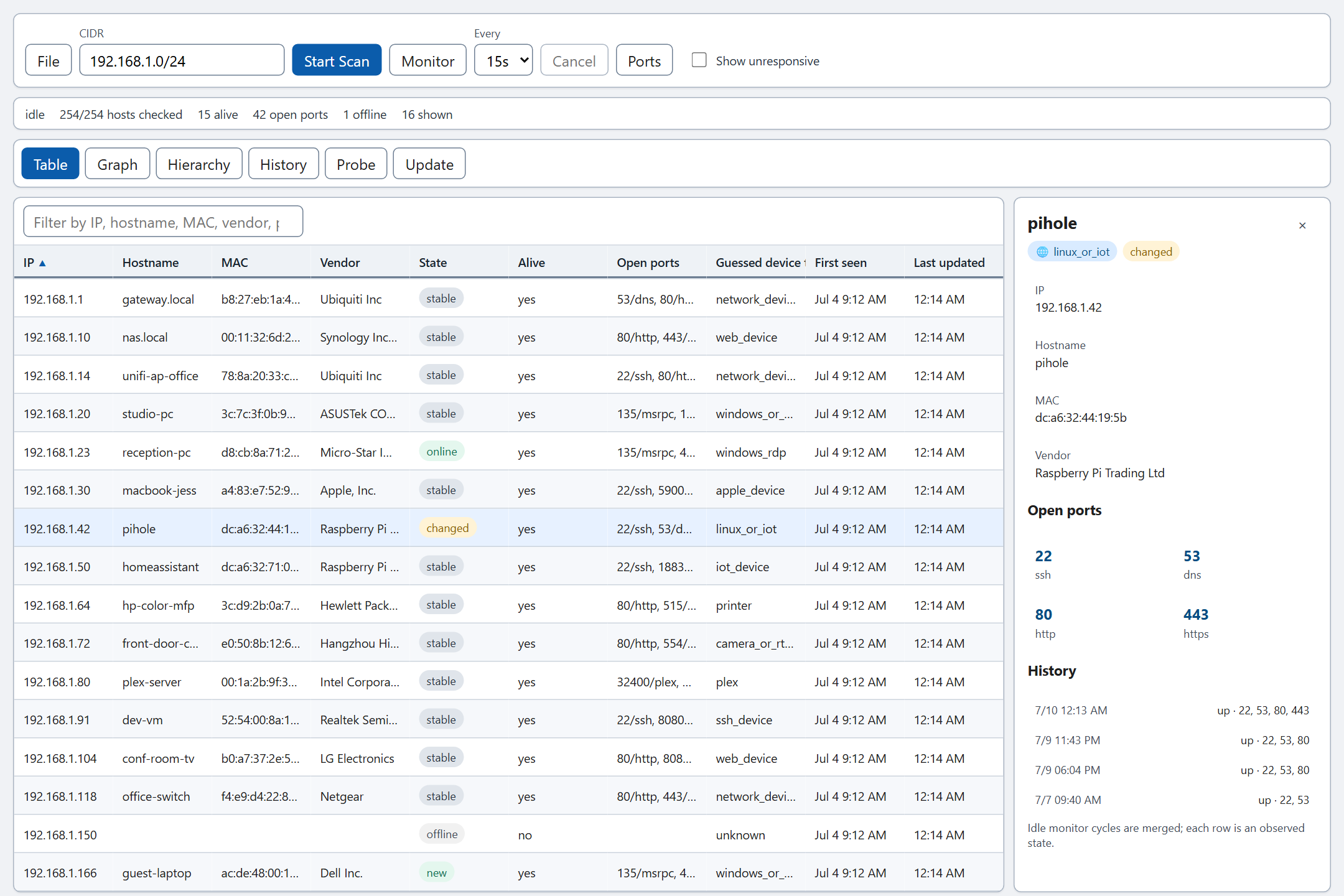Image resolution: width=1344 pixels, height=896 pixels.
Task: Click the offline badge for 192.168.1.150
Action: (442, 834)
